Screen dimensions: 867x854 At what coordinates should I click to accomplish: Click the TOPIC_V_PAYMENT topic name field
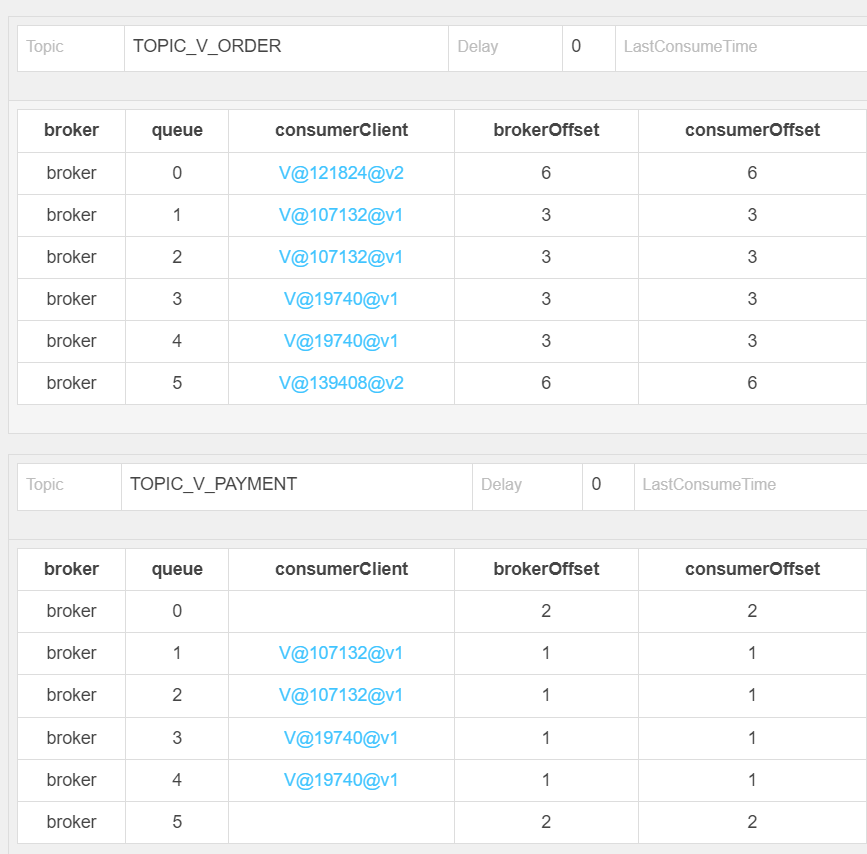(296, 487)
